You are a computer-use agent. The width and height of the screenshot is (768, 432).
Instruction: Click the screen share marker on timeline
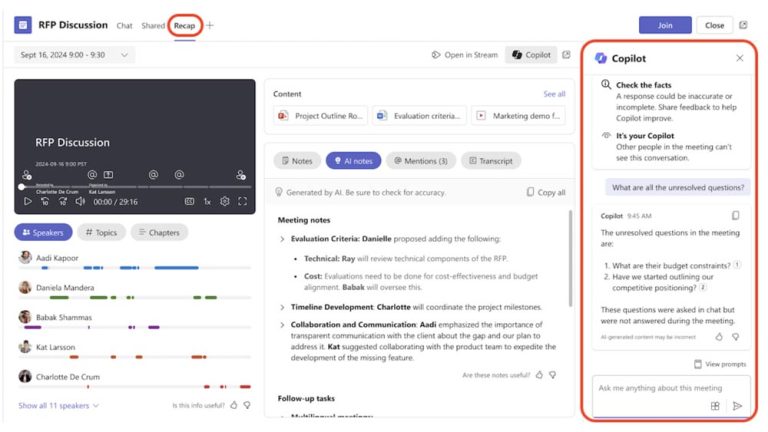(x=108, y=174)
